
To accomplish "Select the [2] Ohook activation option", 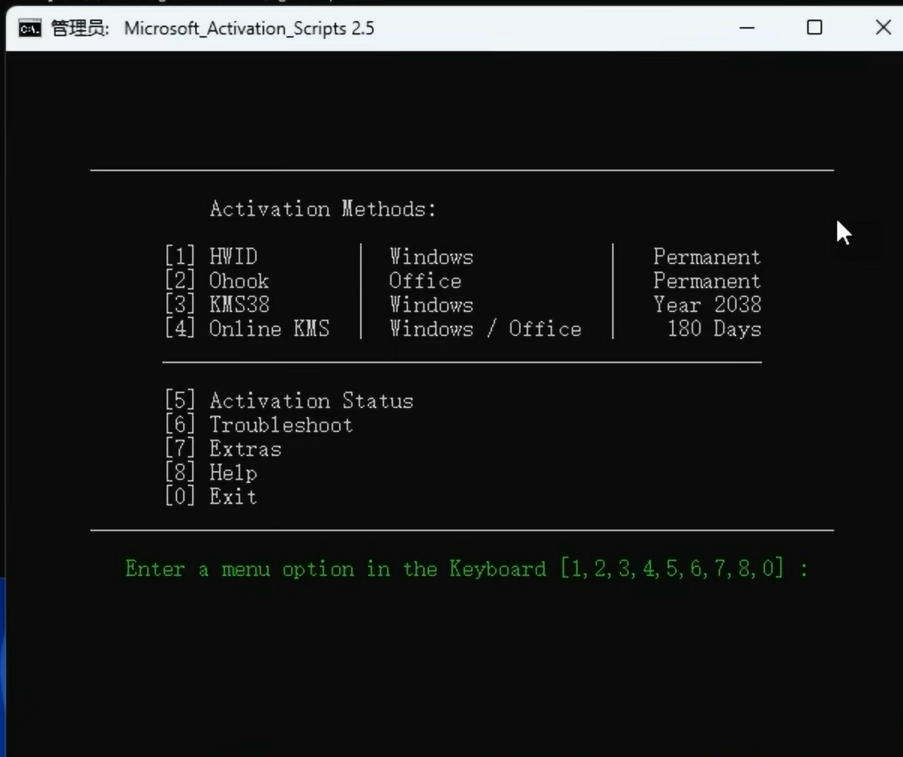I will coord(217,281).
